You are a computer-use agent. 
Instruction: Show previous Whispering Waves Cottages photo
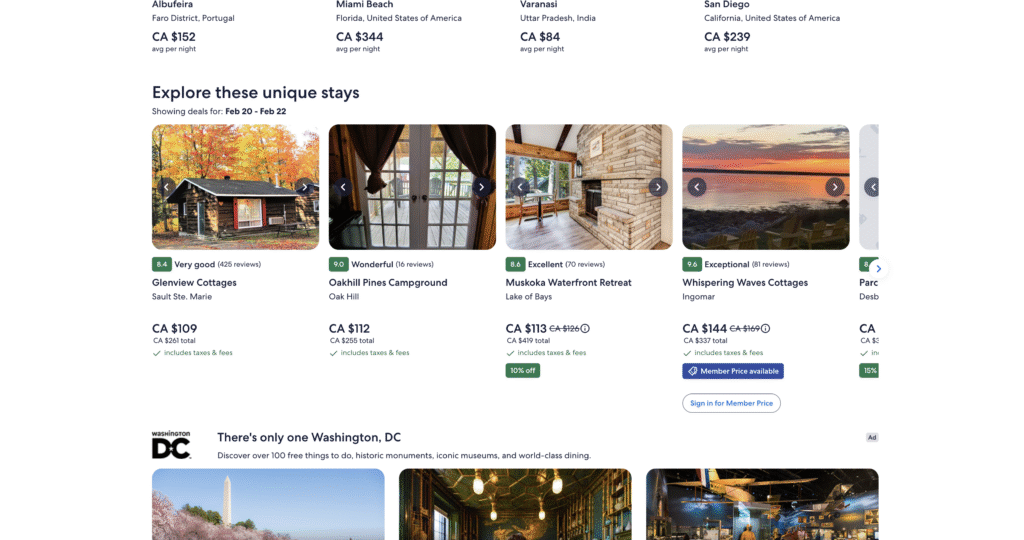pos(697,187)
